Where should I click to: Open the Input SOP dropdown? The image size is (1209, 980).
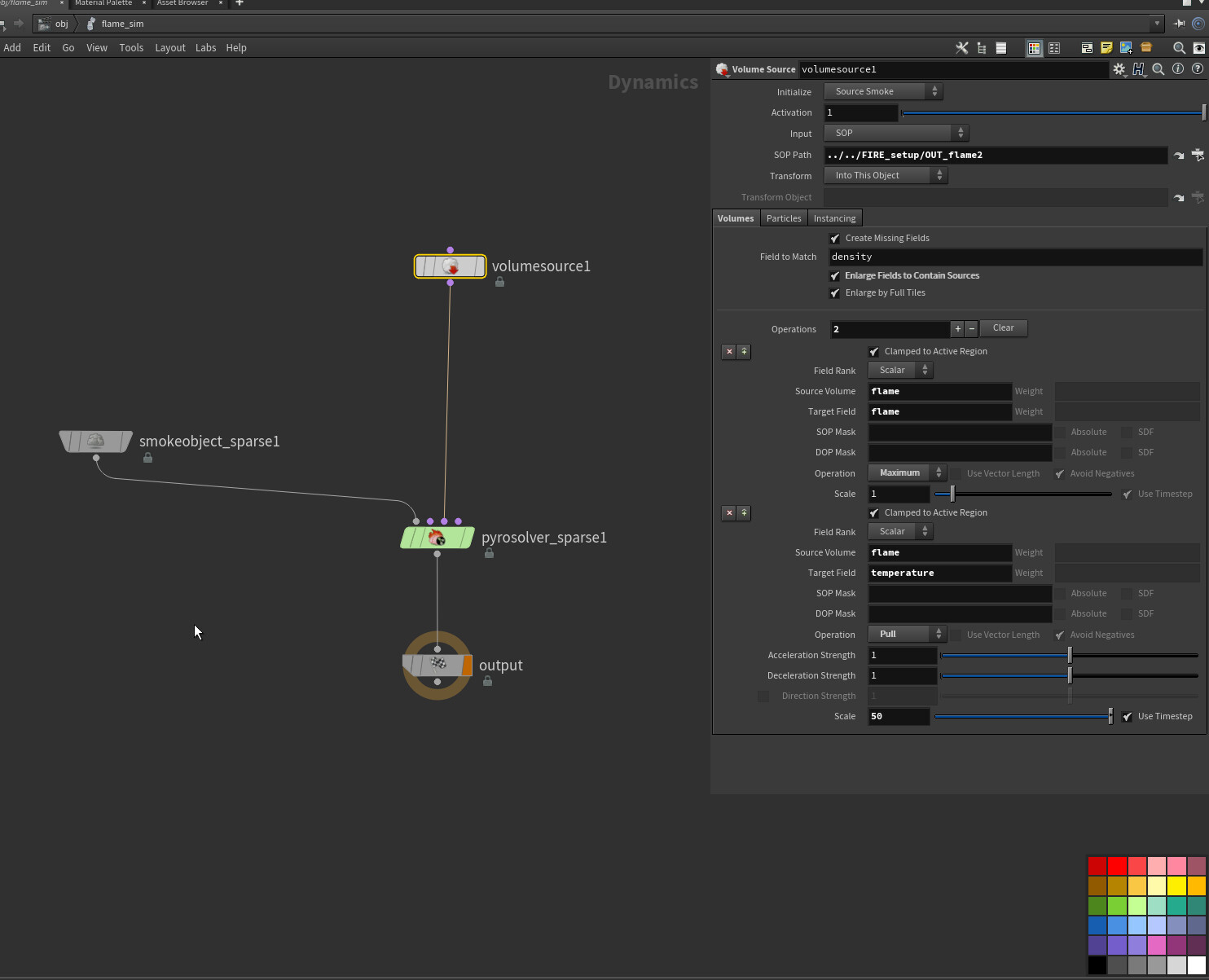tap(896, 133)
